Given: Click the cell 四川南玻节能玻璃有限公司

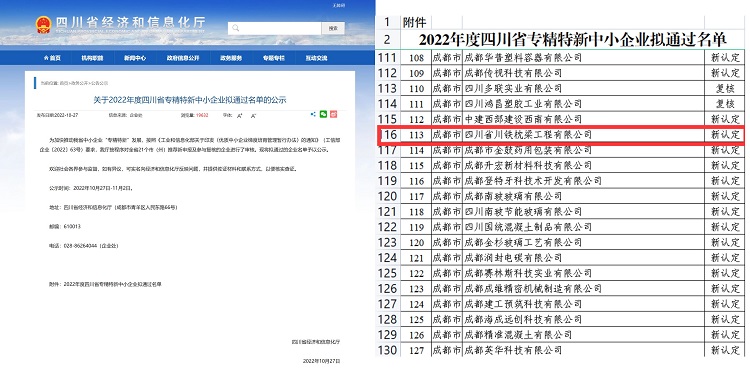Looking at the screenshot, I should pos(583,211).
